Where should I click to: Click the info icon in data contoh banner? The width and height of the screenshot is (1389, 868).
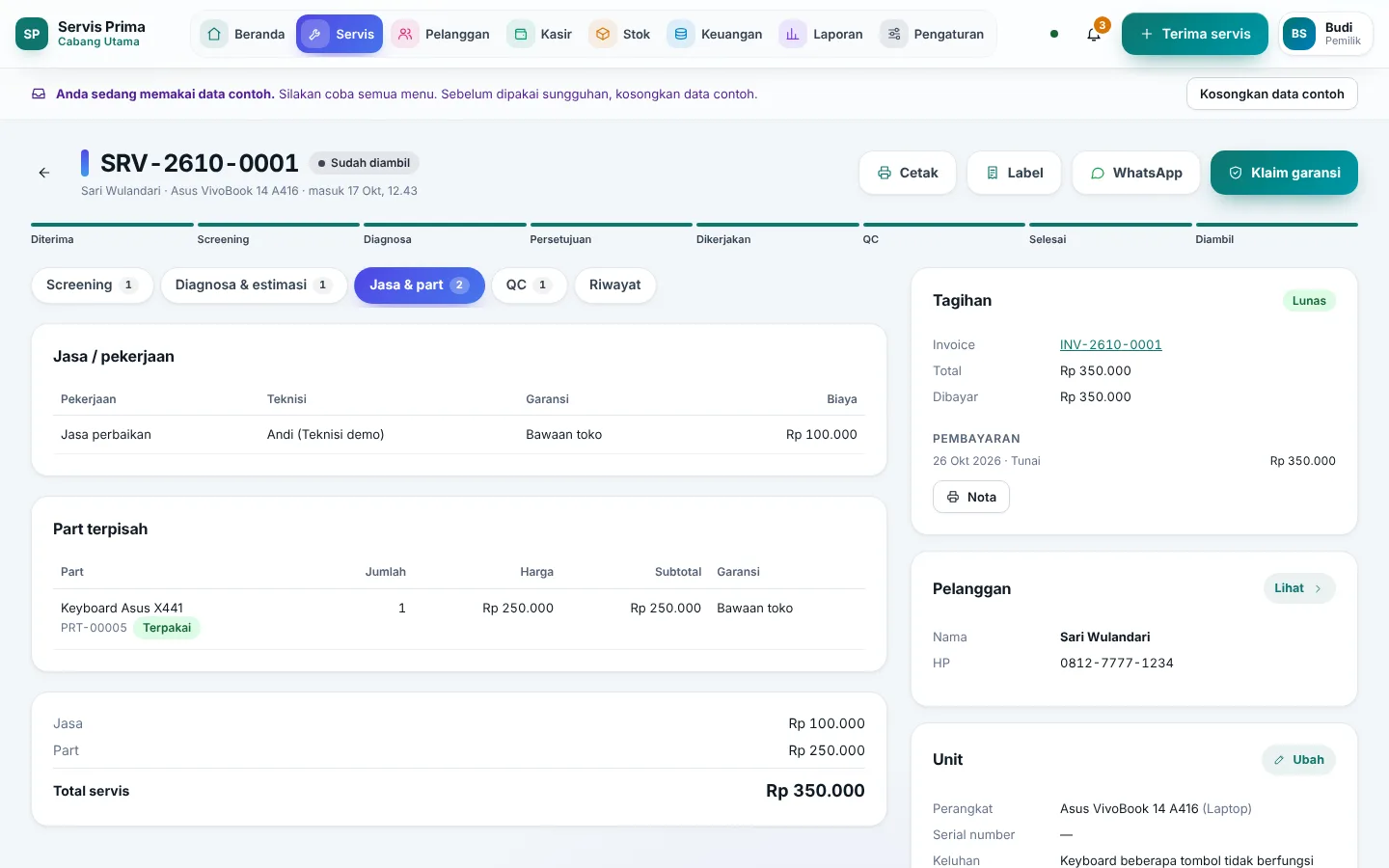(39, 95)
